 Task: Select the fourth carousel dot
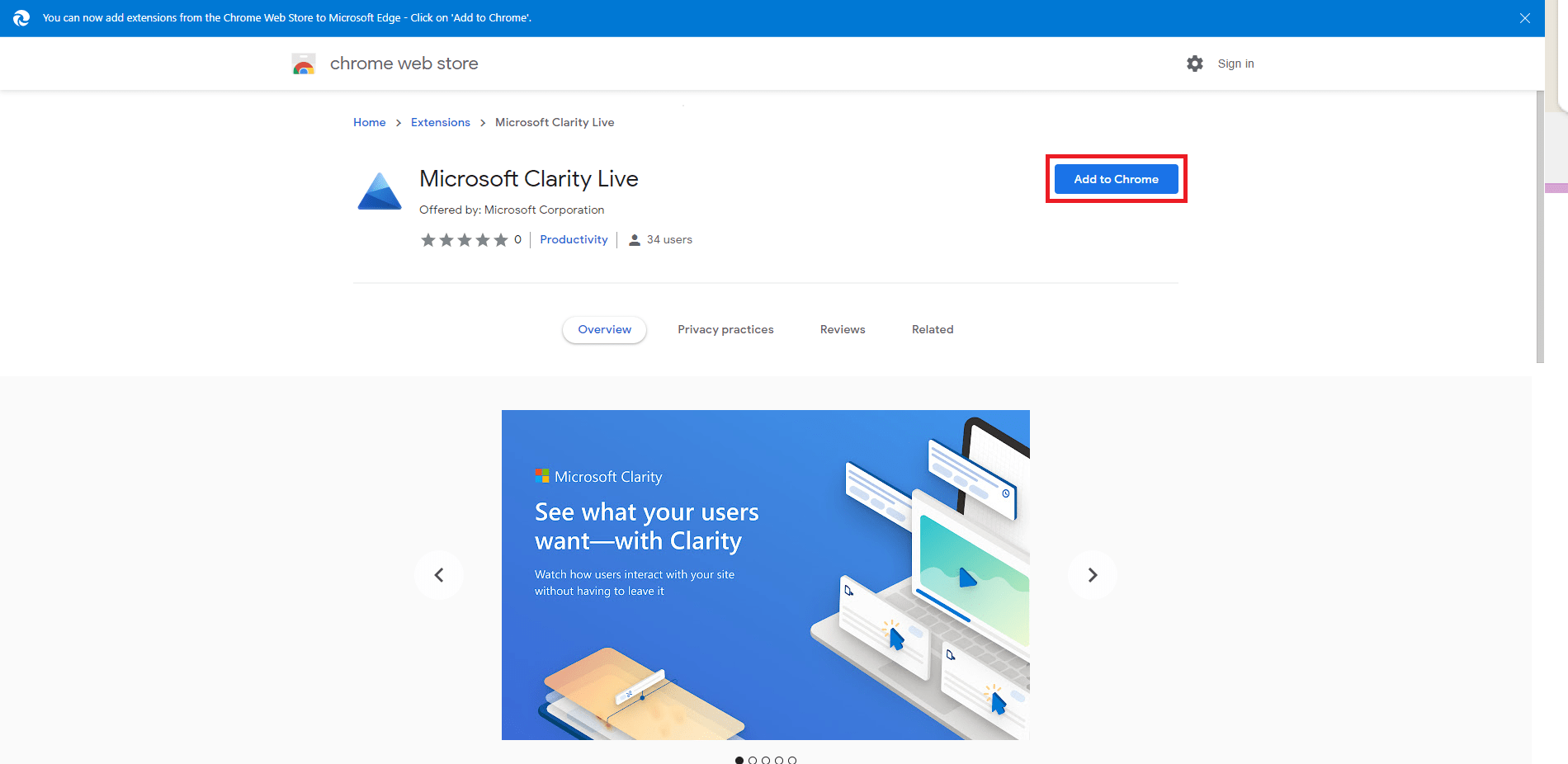[x=779, y=760]
